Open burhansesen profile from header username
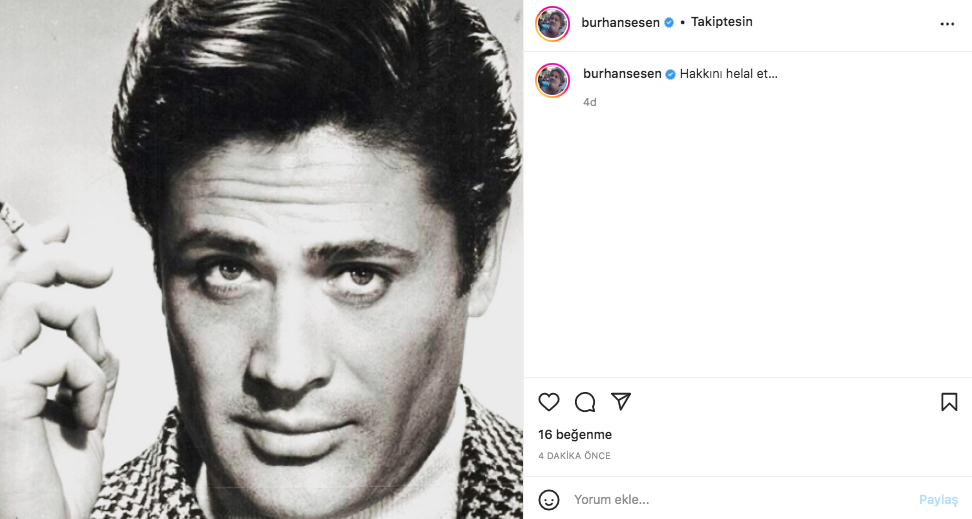Image resolution: width=972 pixels, height=519 pixels. tap(621, 22)
